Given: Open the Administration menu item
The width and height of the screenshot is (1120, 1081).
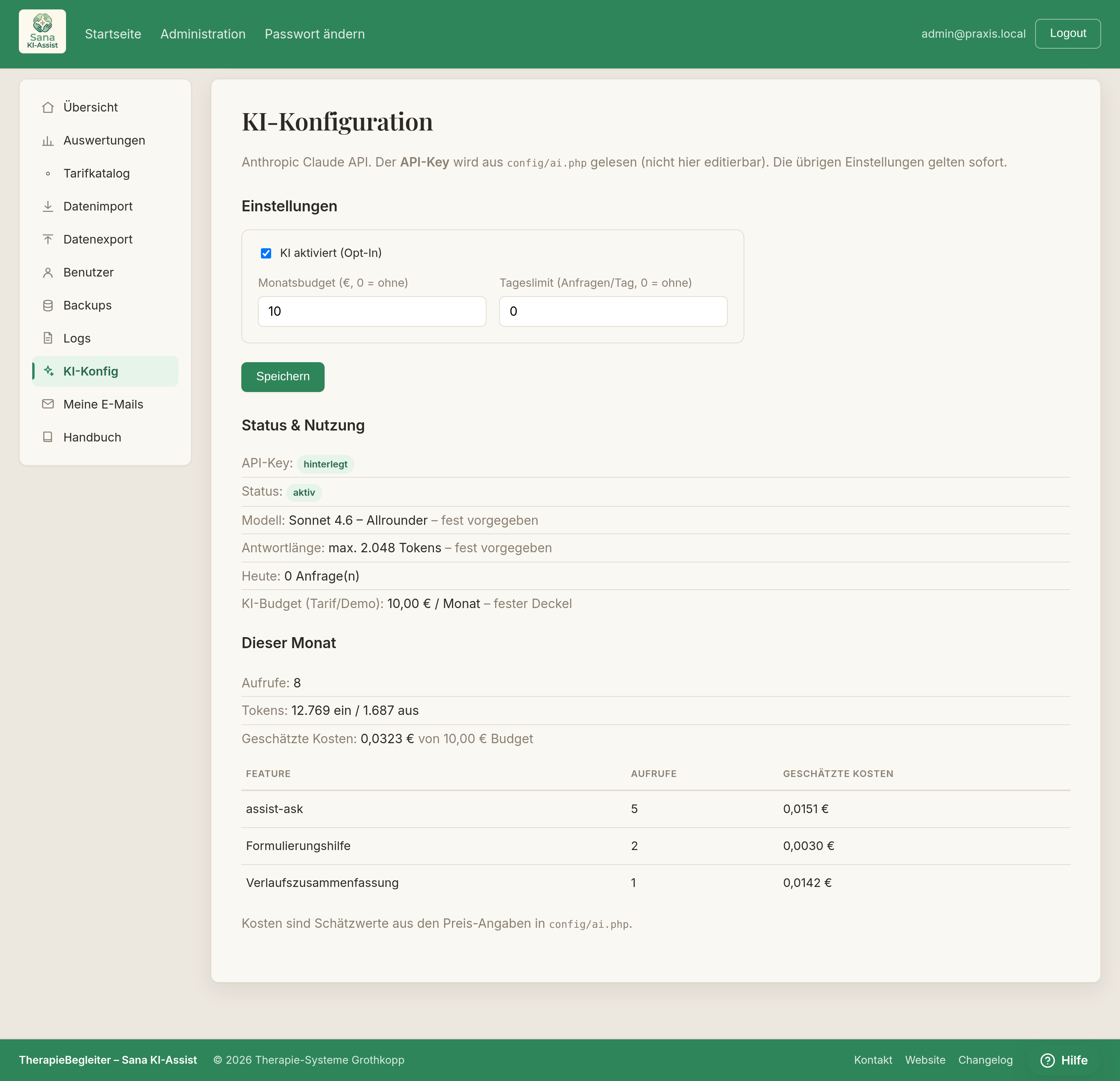Looking at the screenshot, I should 203,34.
